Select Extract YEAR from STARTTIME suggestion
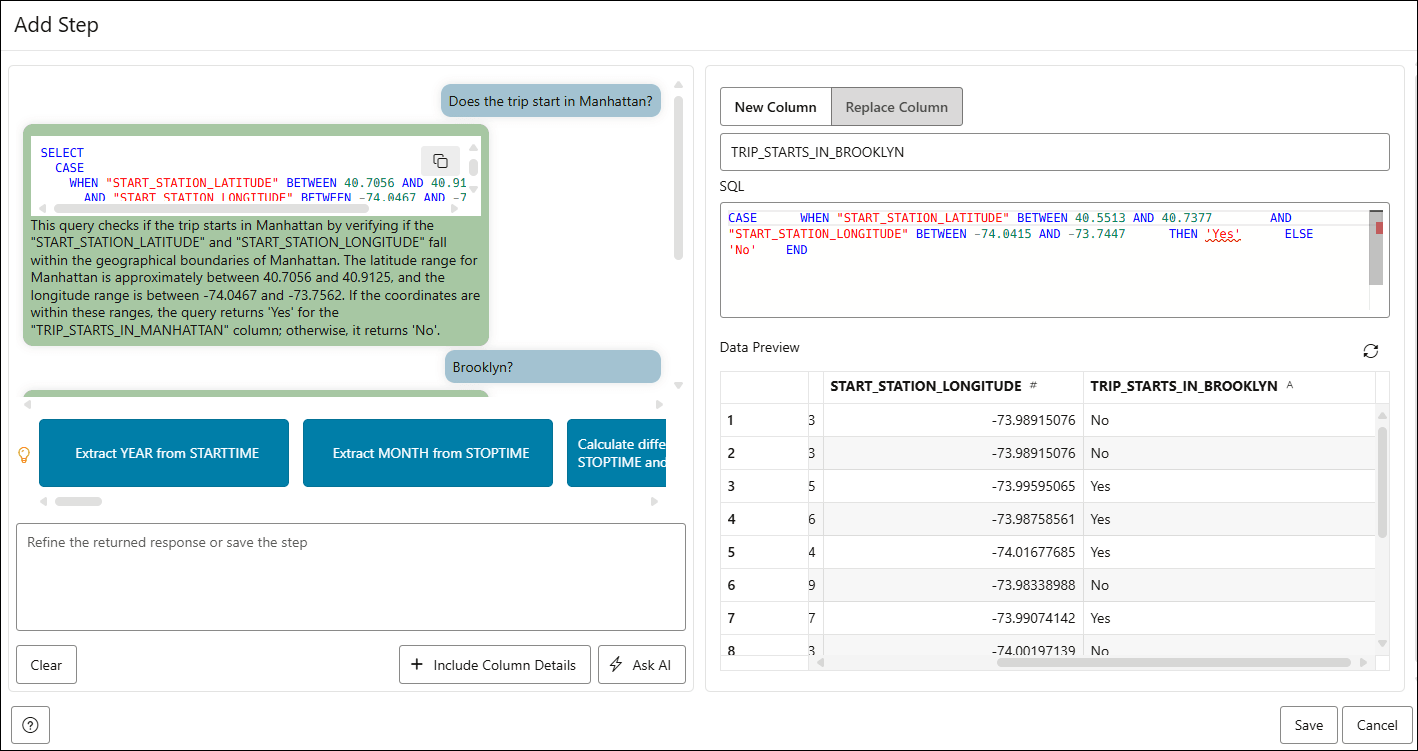 pyautogui.click(x=166, y=453)
